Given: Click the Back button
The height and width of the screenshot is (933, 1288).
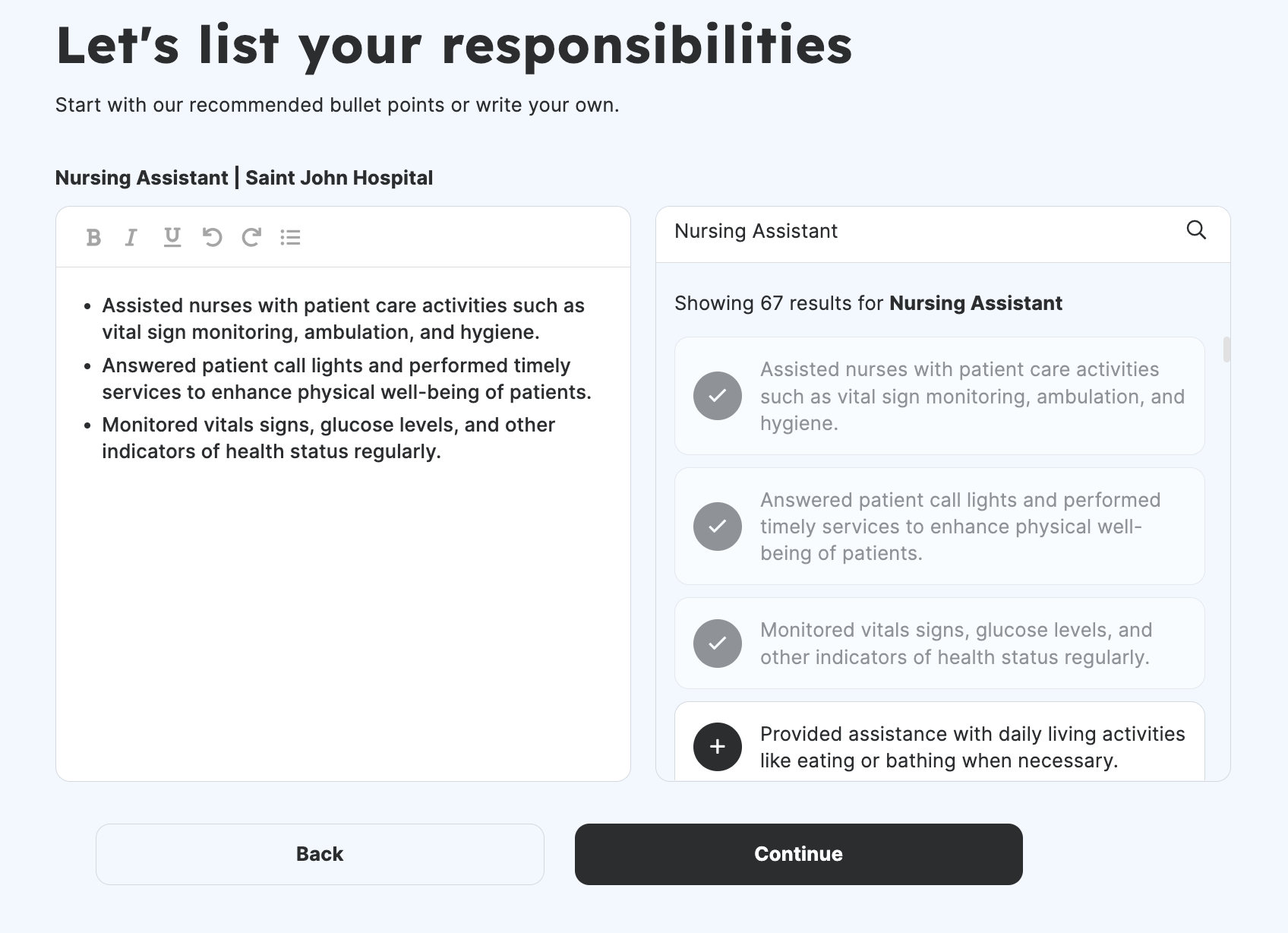Looking at the screenshot, I should [320, 854].
